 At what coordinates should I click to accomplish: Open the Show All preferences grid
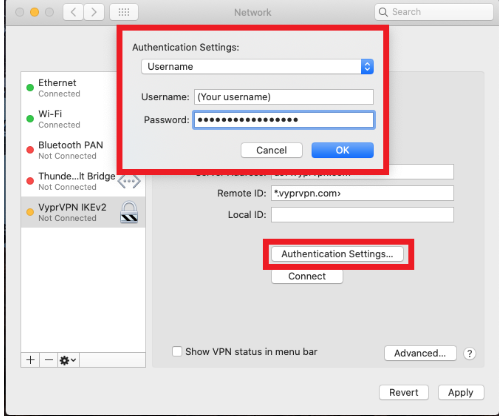[124, 12]
